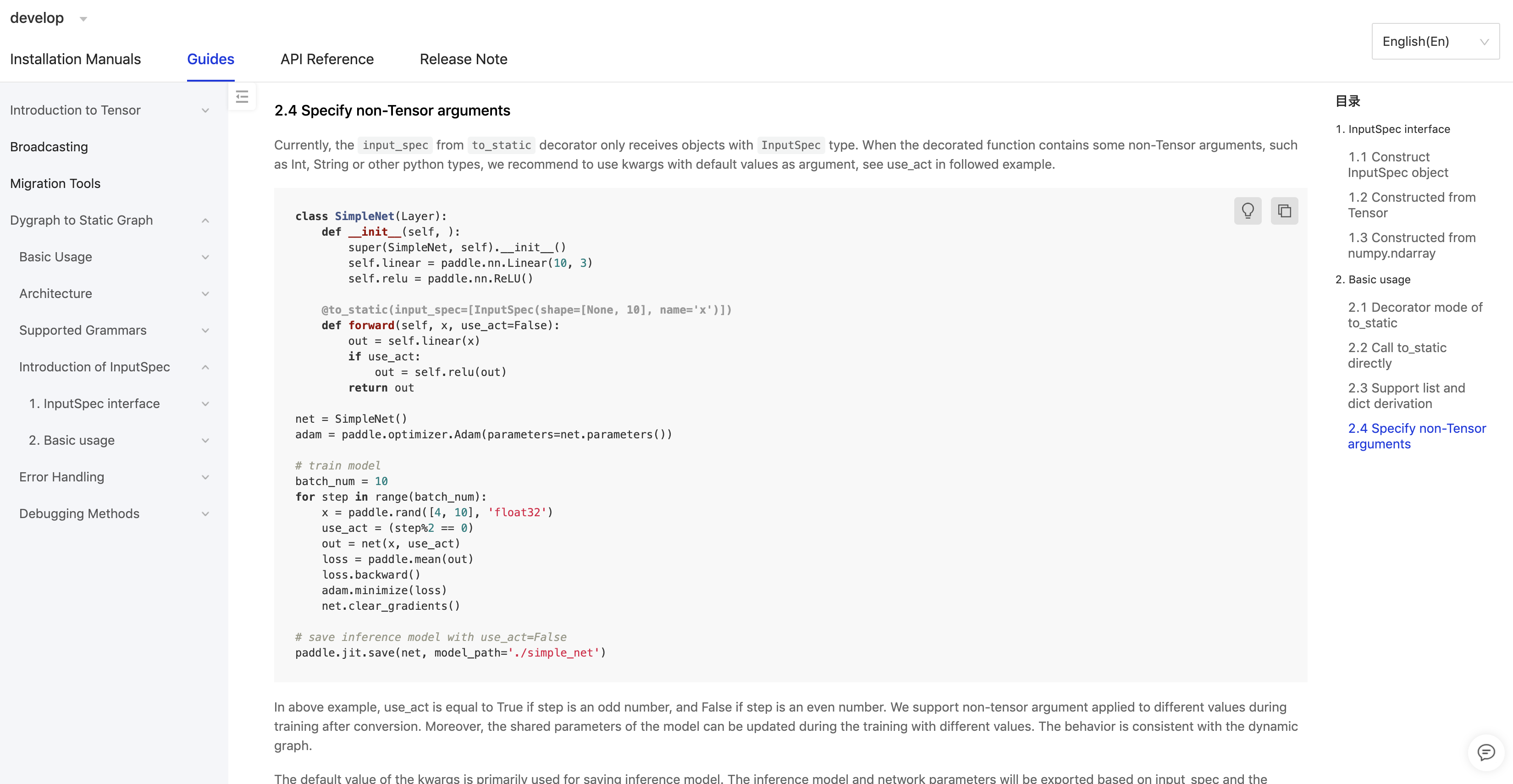Switch to the API Reference tab
The image size is (1513, 784).
(x=327, y=59)
